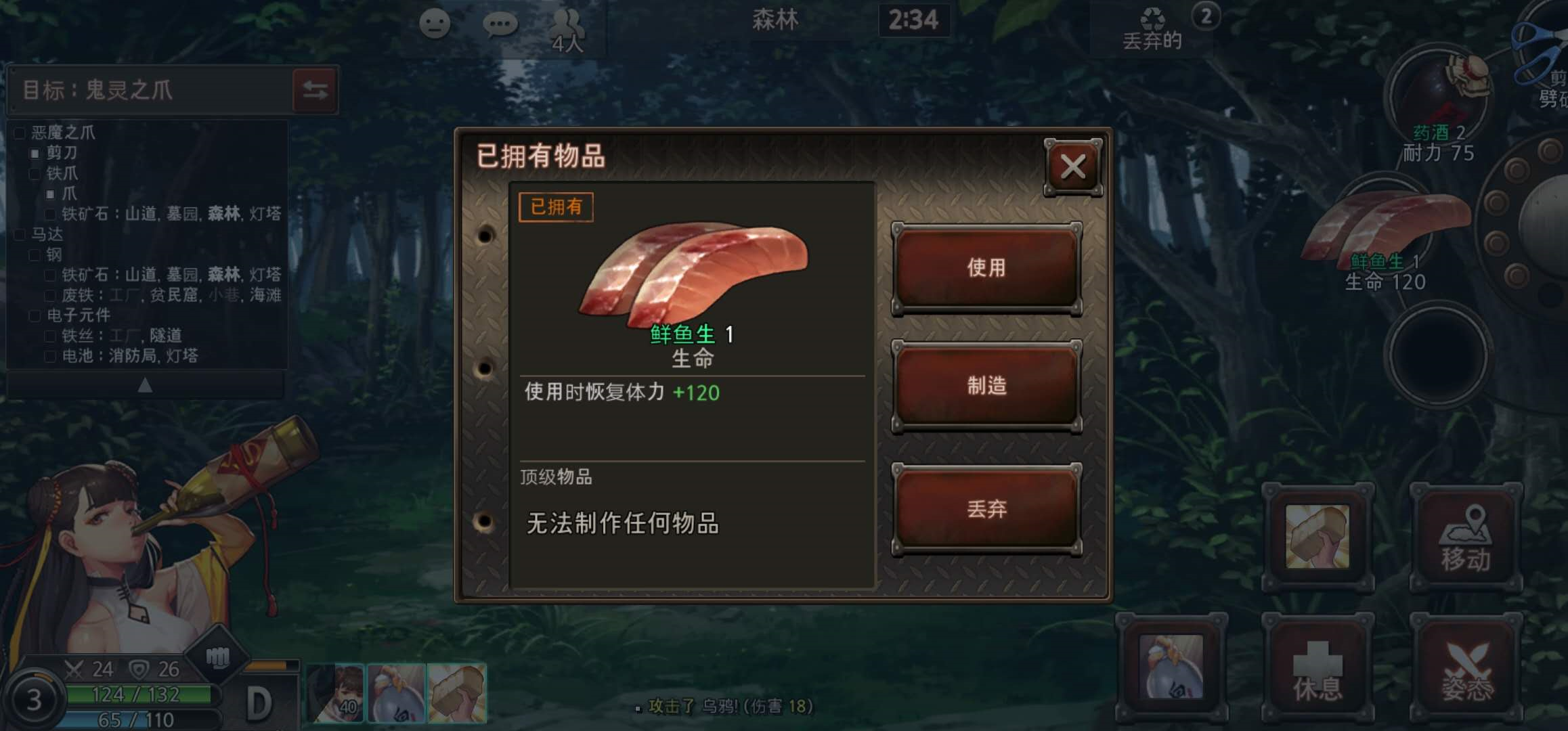Tap the 姿态 crossed swords button
This screenshot has height=731, width=1568.
1466,669
